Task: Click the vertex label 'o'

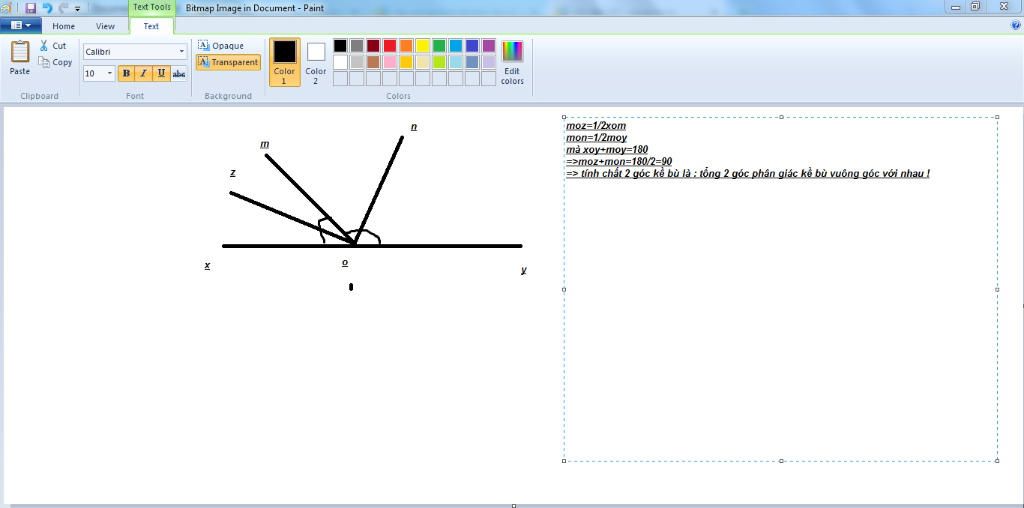Action: point(345,262)
